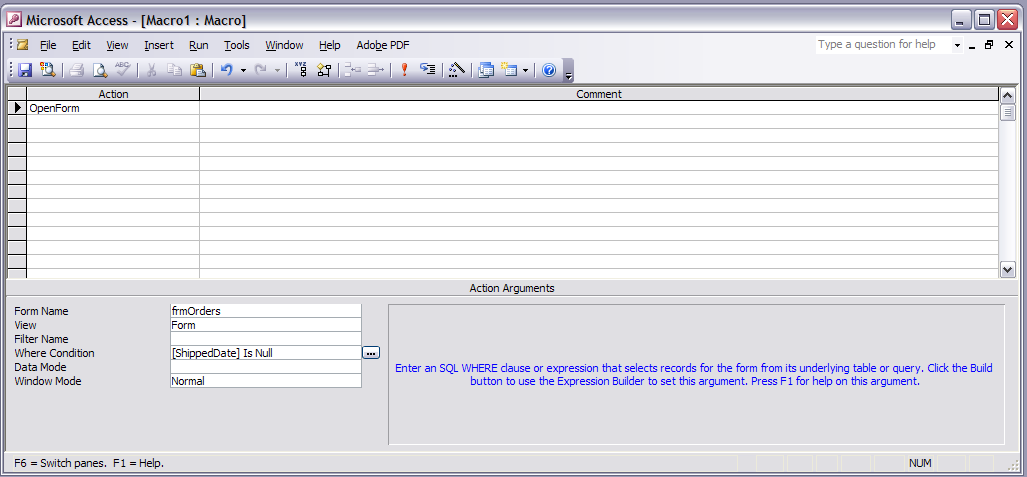Click the Window Mode label
Image resolution: width=1027 pixels, height=477 pixels.
[48, 381]
